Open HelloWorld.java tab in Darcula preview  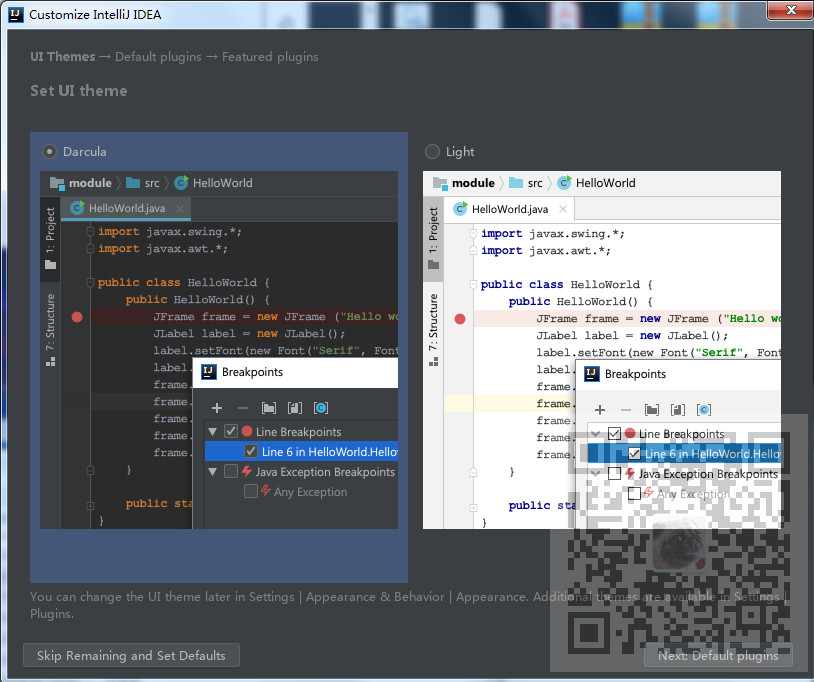(x=127, y=209)
